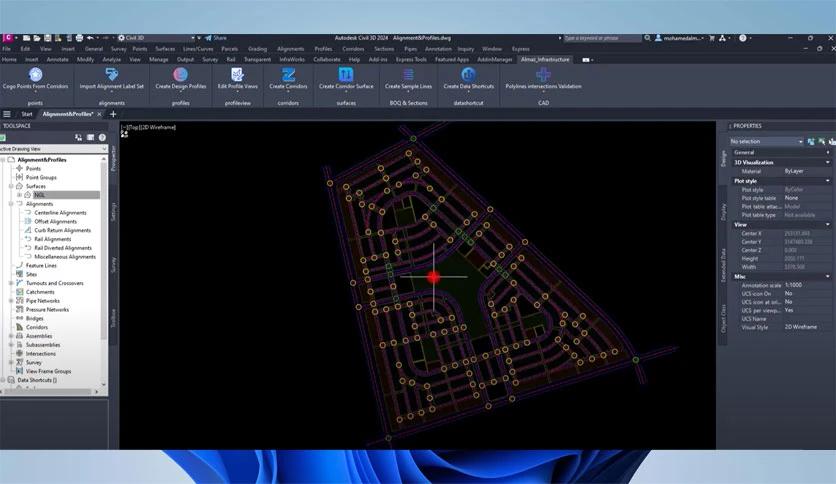Click the shopping cart icon in title bar
836x484 pixels.
pos(712,38)
